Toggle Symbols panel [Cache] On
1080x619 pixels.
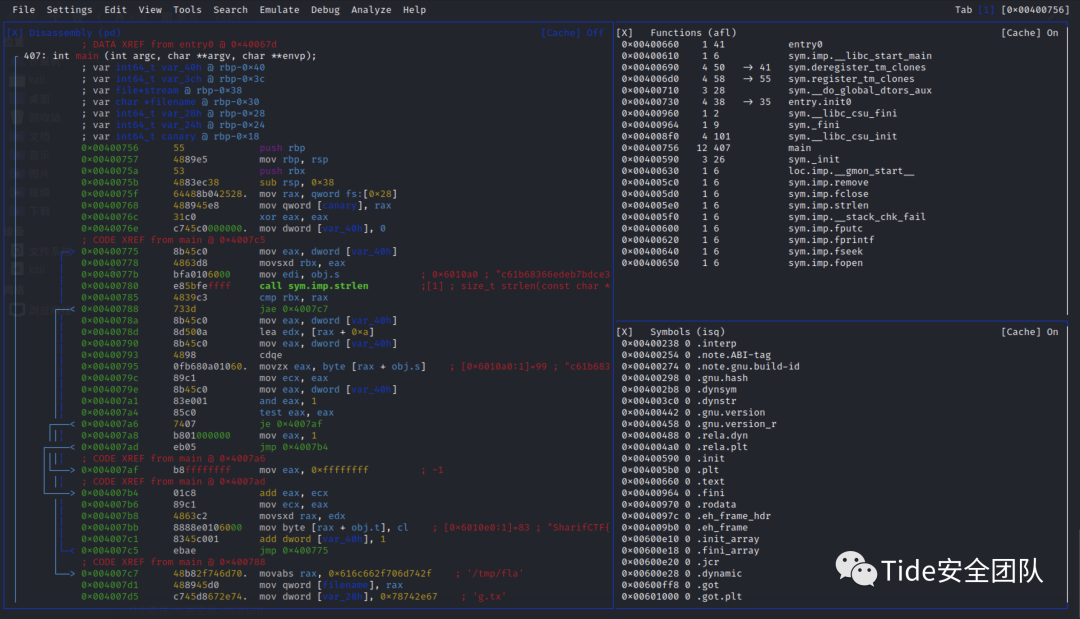pyautogui.click(x=1029, y=332)
